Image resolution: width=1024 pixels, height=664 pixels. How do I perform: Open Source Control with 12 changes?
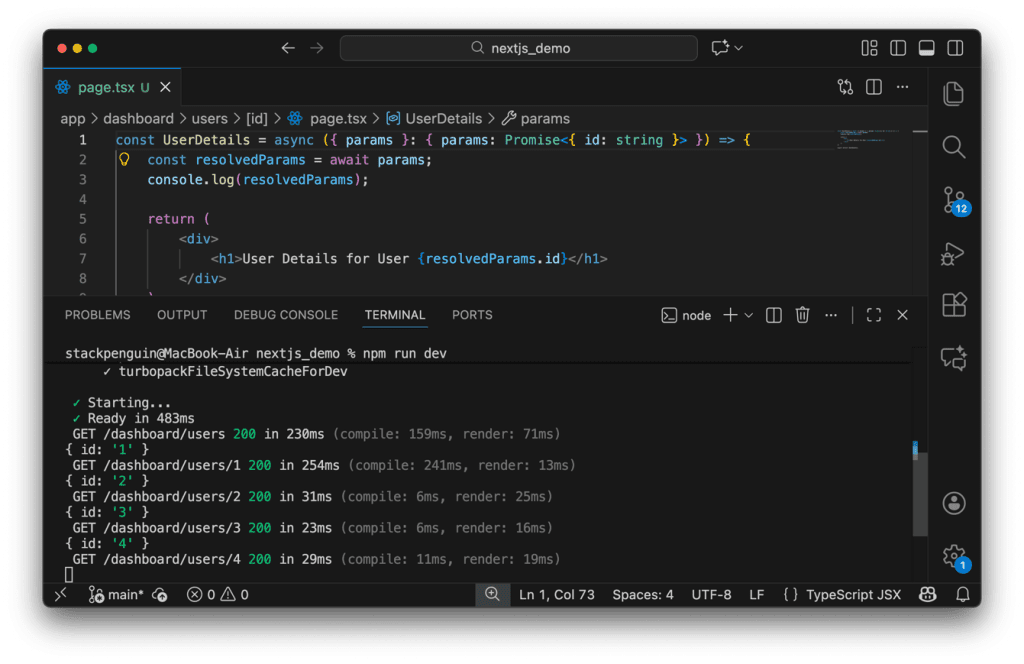click(x=954, y=200)
